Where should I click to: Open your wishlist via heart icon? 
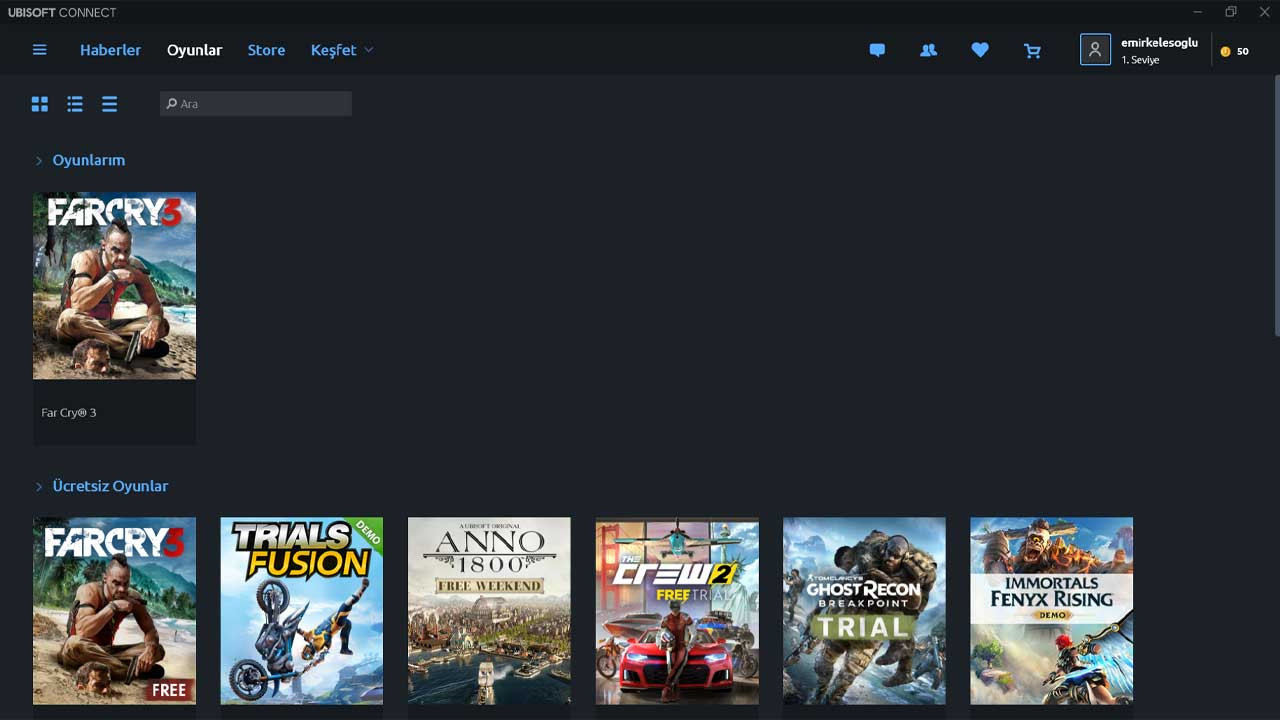point(980,50)
